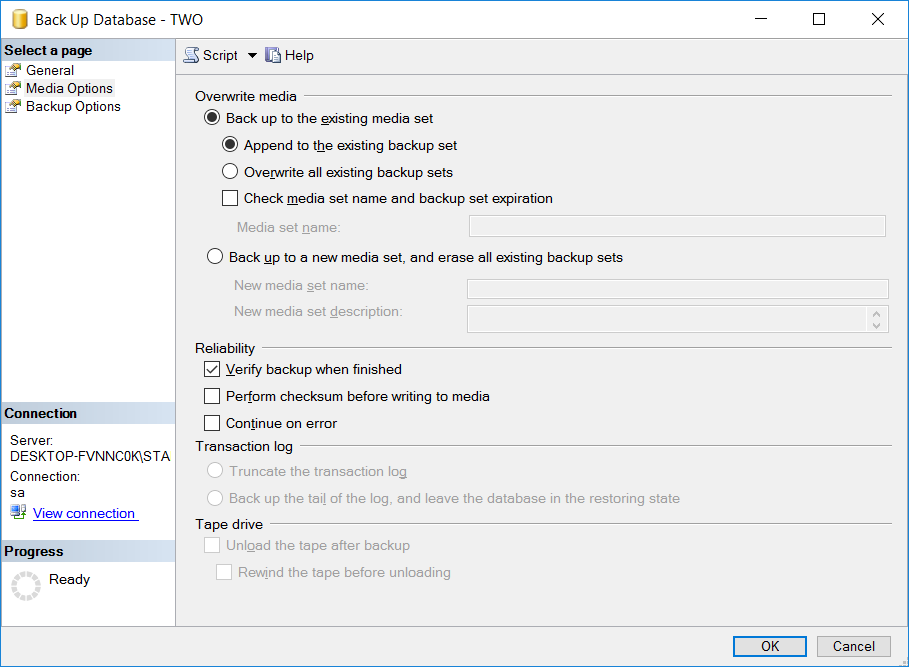Open the View connection link
The height and width of the screenshot is (667, 909).
[x=85, y=513]
